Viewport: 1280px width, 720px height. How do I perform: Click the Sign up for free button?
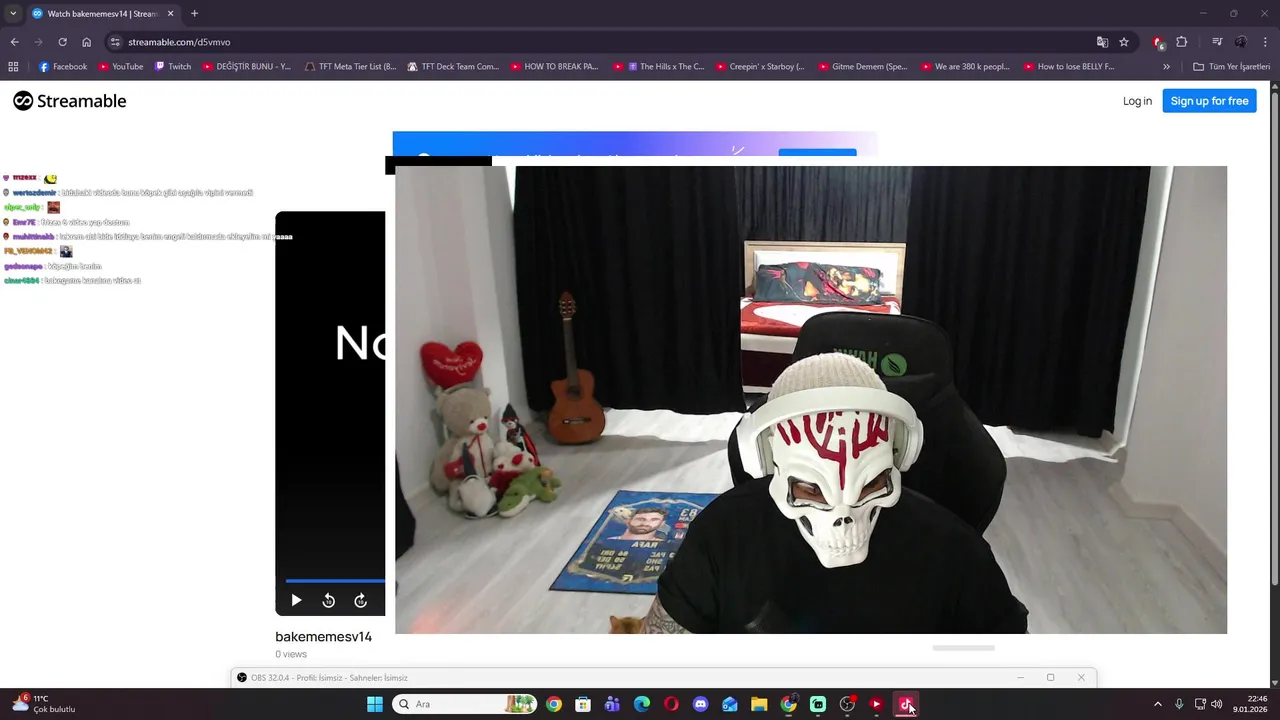pos(1209,101)
